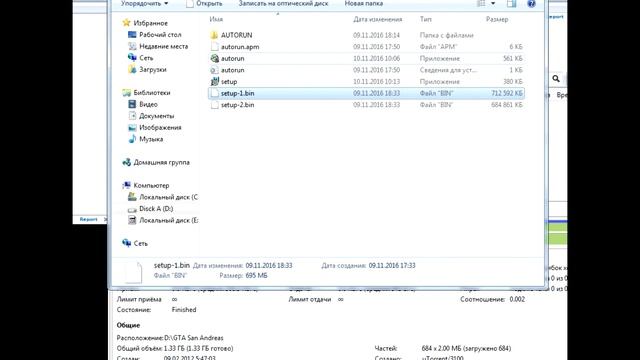Image resolution: width=640 pixels, height=360 pixels.
Task: Click the Документы library icon
Action: (x=132, y=116)
